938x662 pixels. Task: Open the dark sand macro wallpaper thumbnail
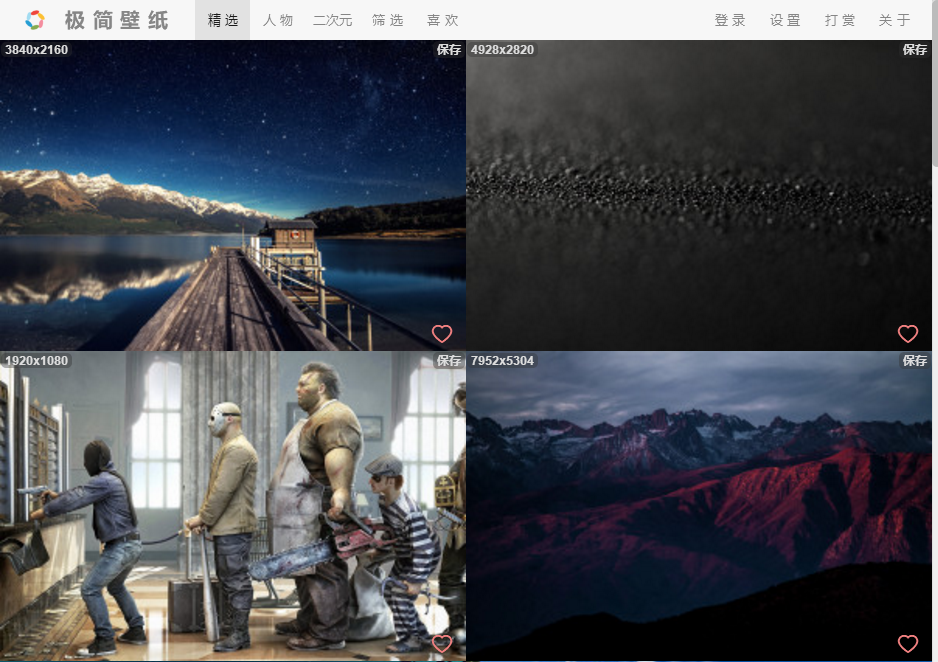pos(699,196)
